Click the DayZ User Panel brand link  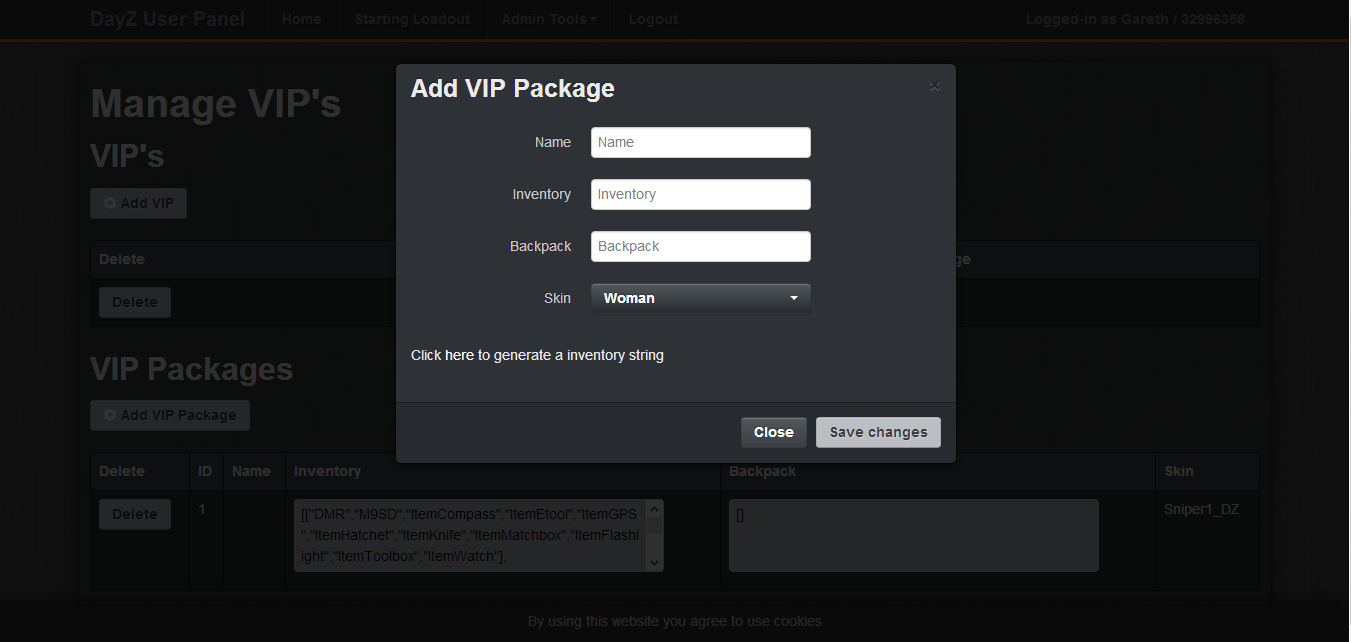point(167,19)
